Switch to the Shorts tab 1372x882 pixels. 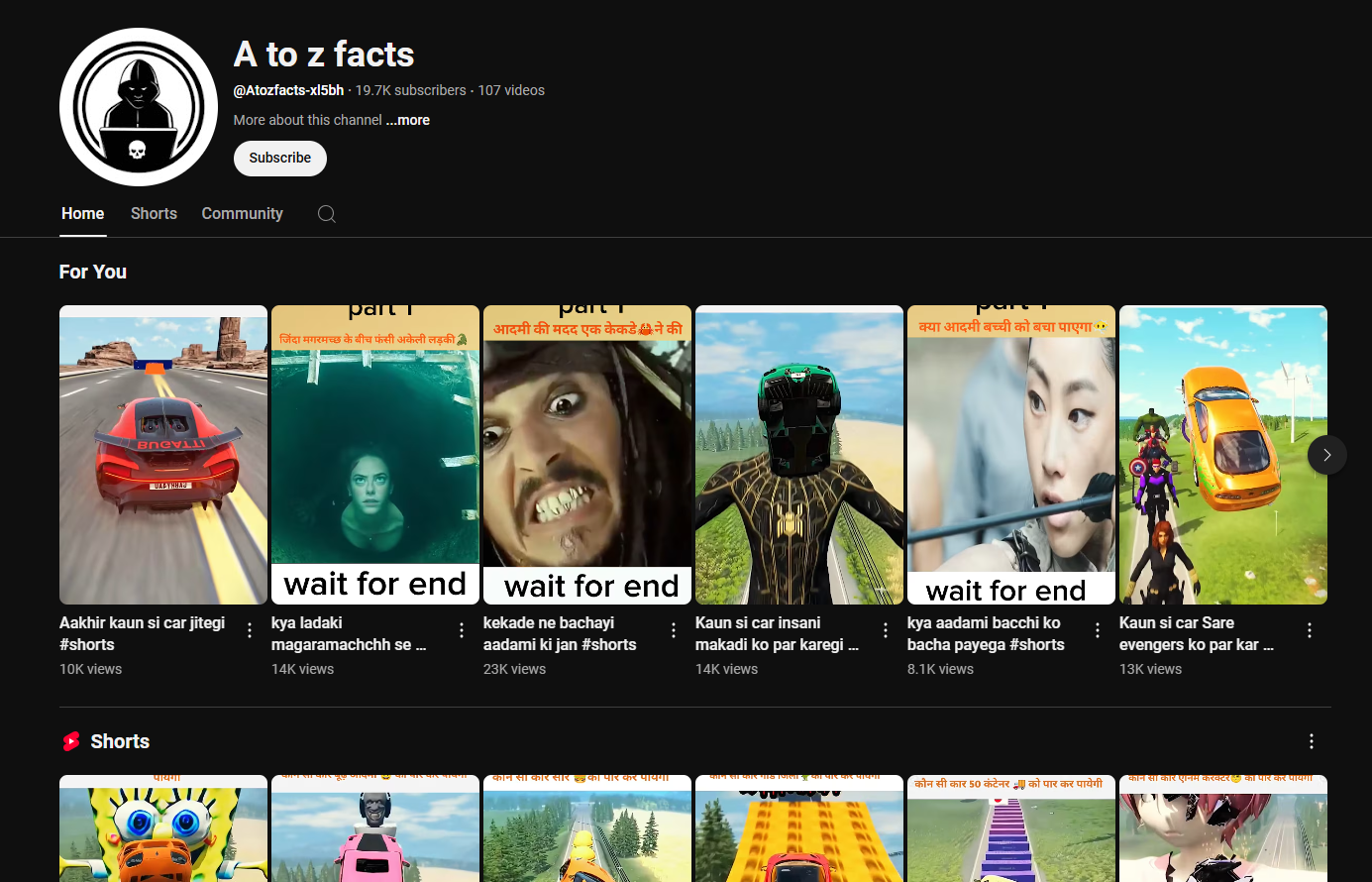154,213
